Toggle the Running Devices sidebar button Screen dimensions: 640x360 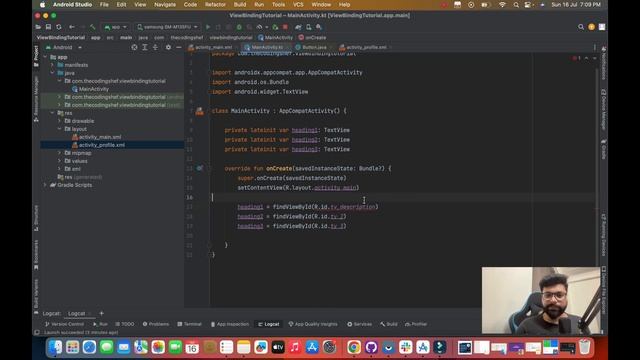[604, 235]
